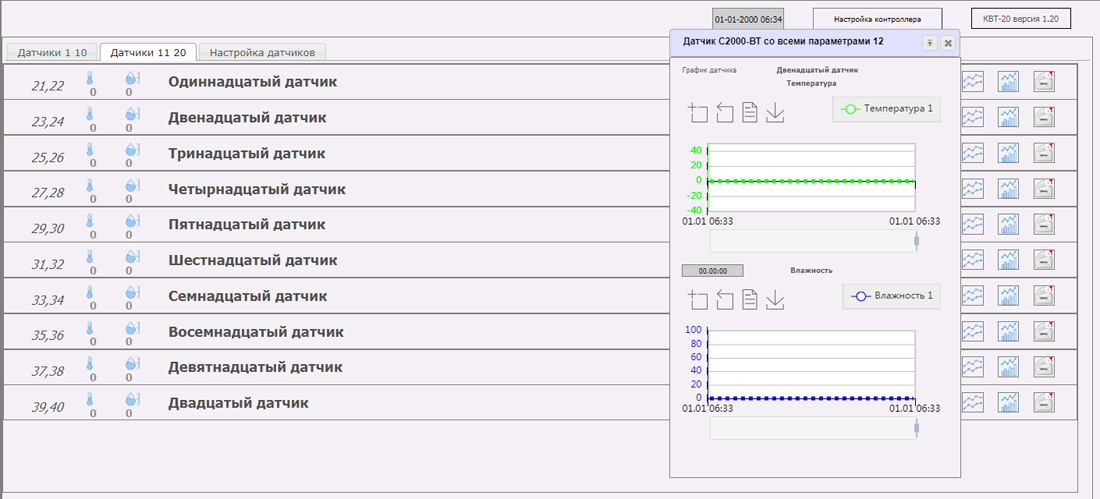Download the temperature chart as an image
This screenshot has width=1100, height=499.
775,114
